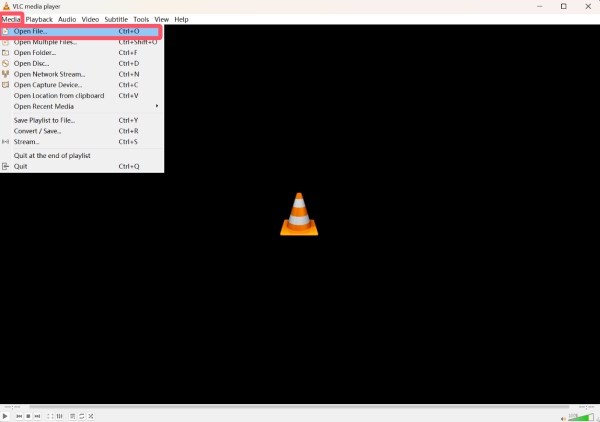Mute audio using the speaker icon
This screenshot has height=422, width=600.
(x=563, y=418)
